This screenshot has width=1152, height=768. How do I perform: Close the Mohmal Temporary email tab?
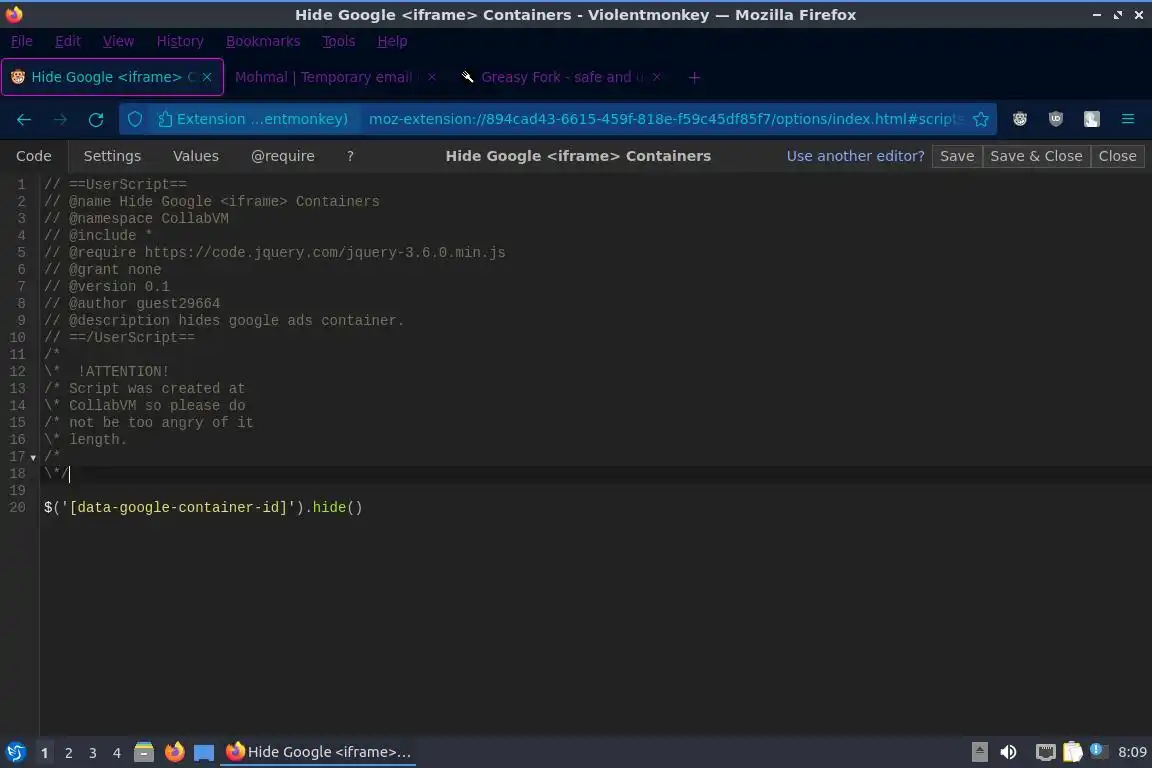432,77
